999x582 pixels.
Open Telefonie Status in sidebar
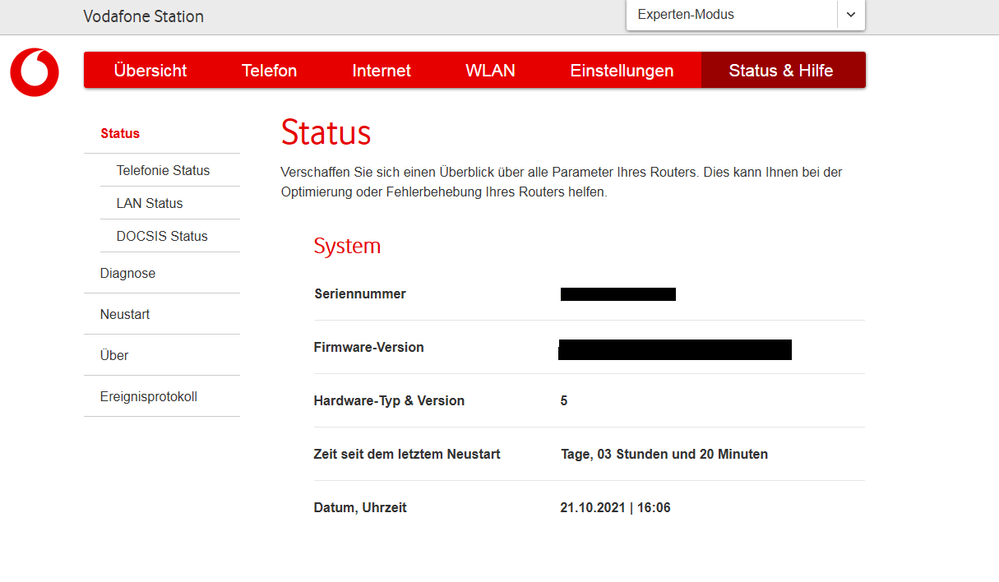pyautogui.click(x=162, y=170)
